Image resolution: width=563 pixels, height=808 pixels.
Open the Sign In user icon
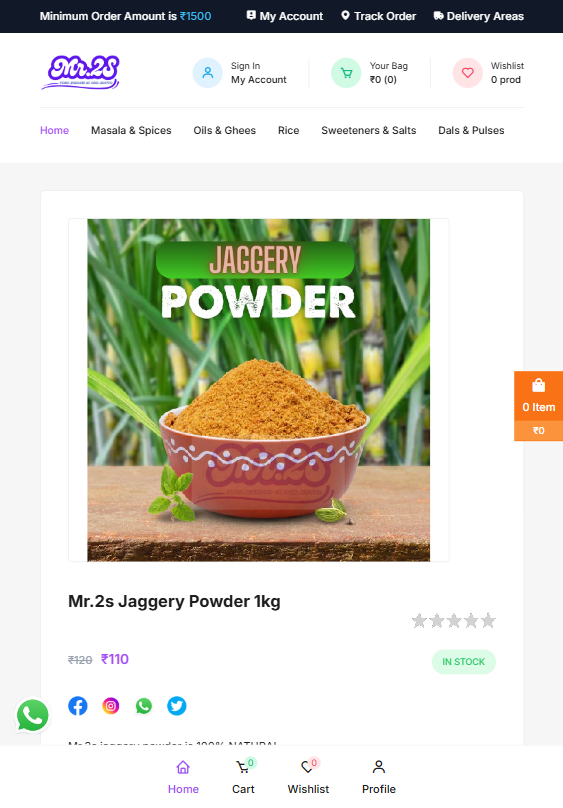(x=208, y=73)
